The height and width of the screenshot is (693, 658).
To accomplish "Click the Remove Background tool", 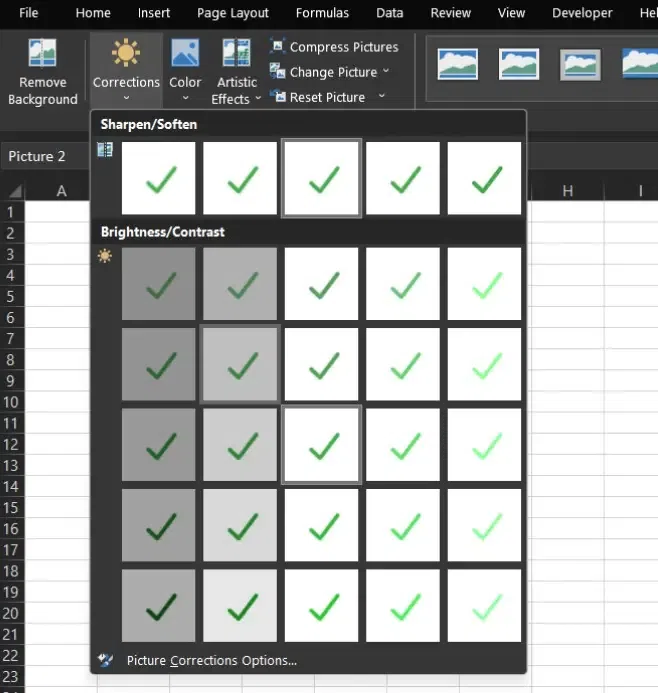I will pos(42,71).
